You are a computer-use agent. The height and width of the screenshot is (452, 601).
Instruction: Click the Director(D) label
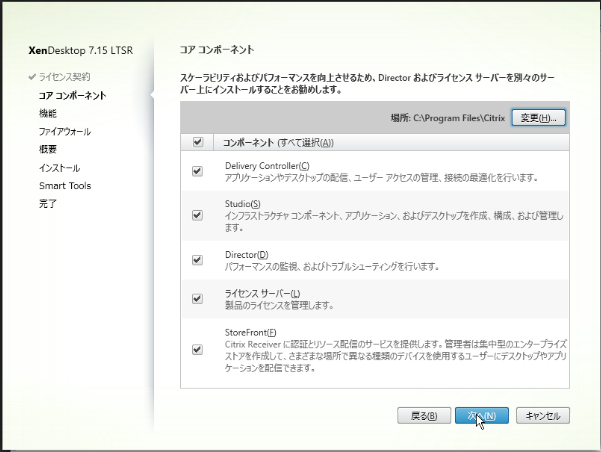(x=247, y=255)
